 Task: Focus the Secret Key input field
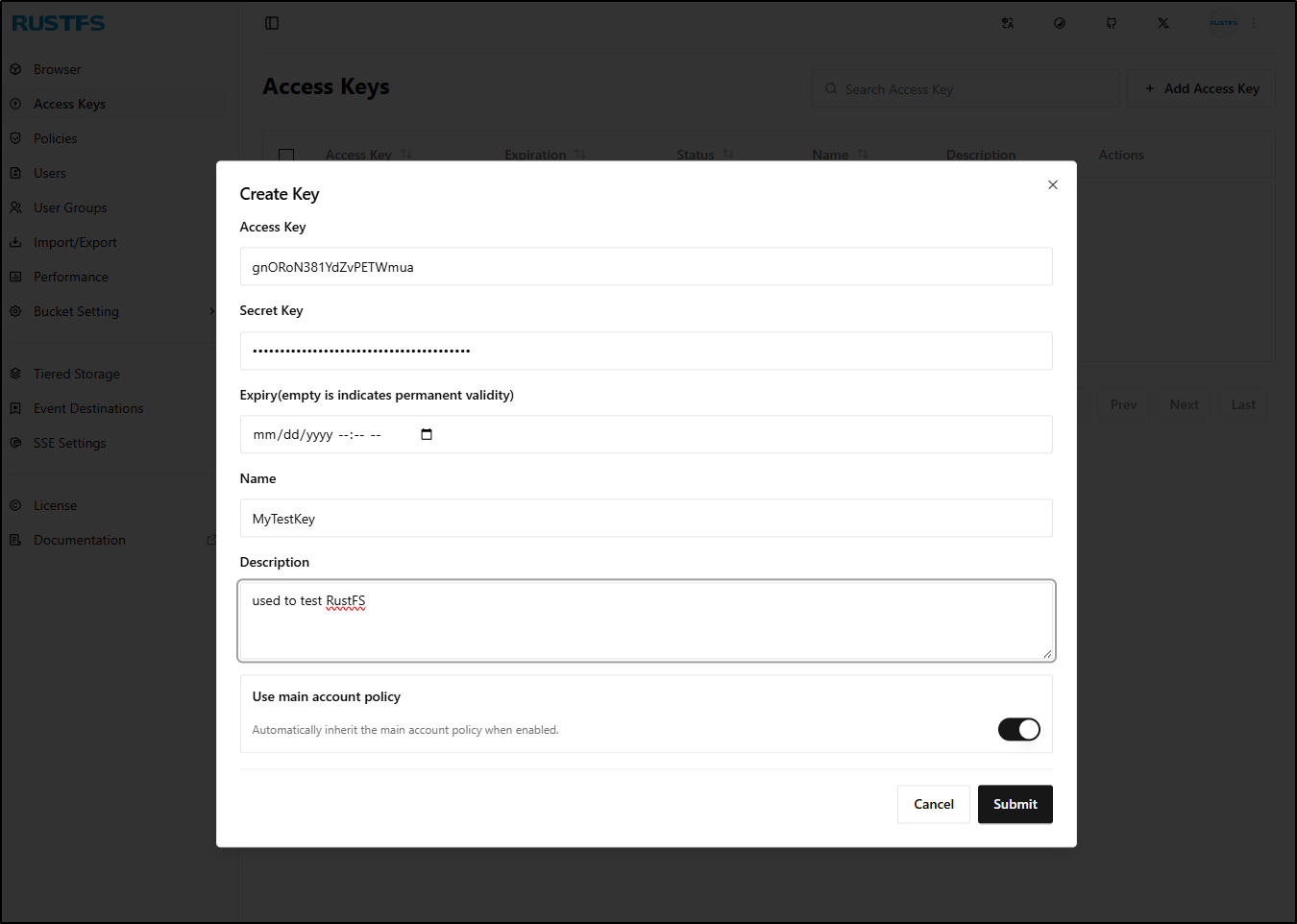[646, 351]
